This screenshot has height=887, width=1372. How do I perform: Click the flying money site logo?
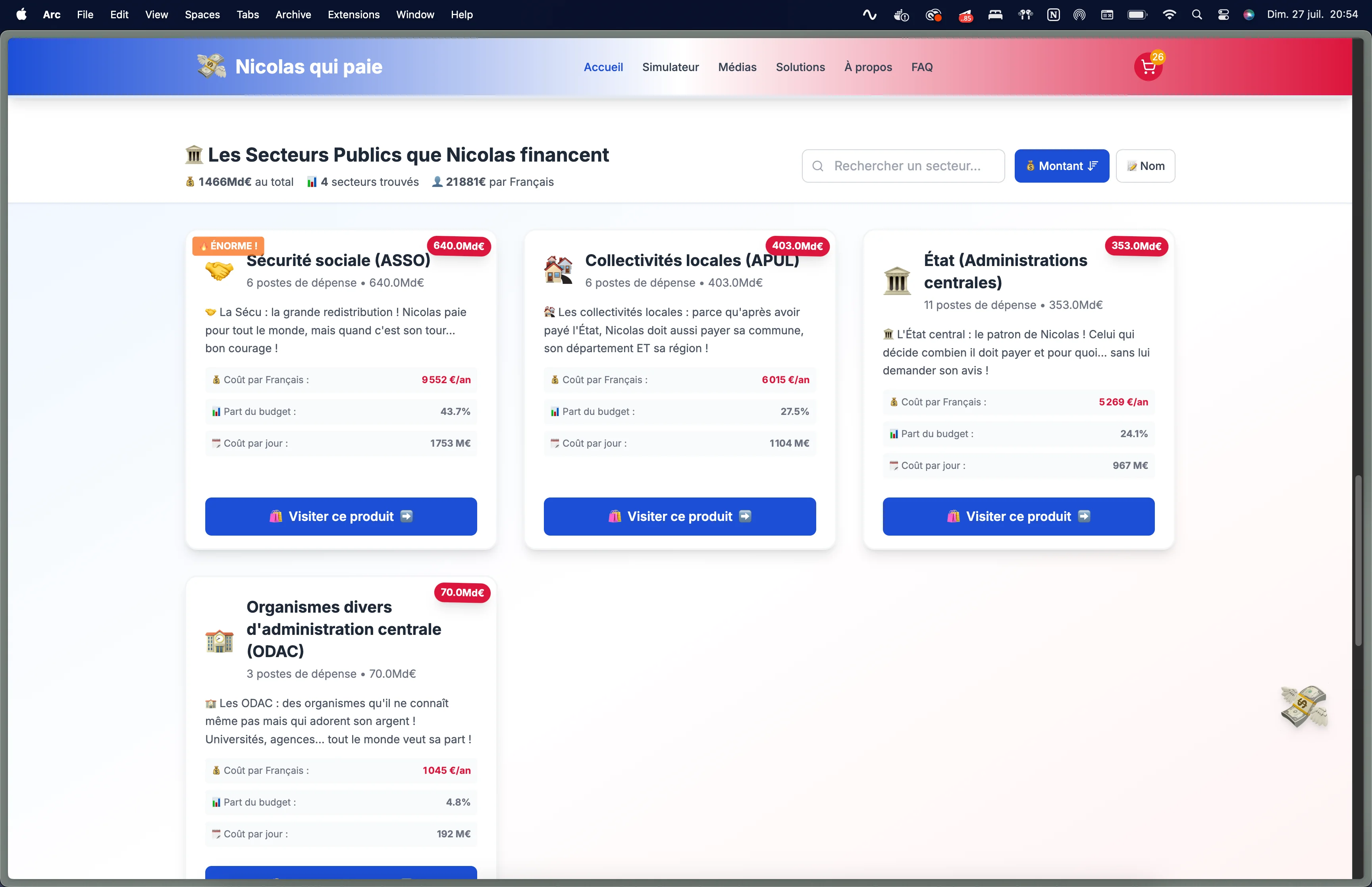(211, 66)
